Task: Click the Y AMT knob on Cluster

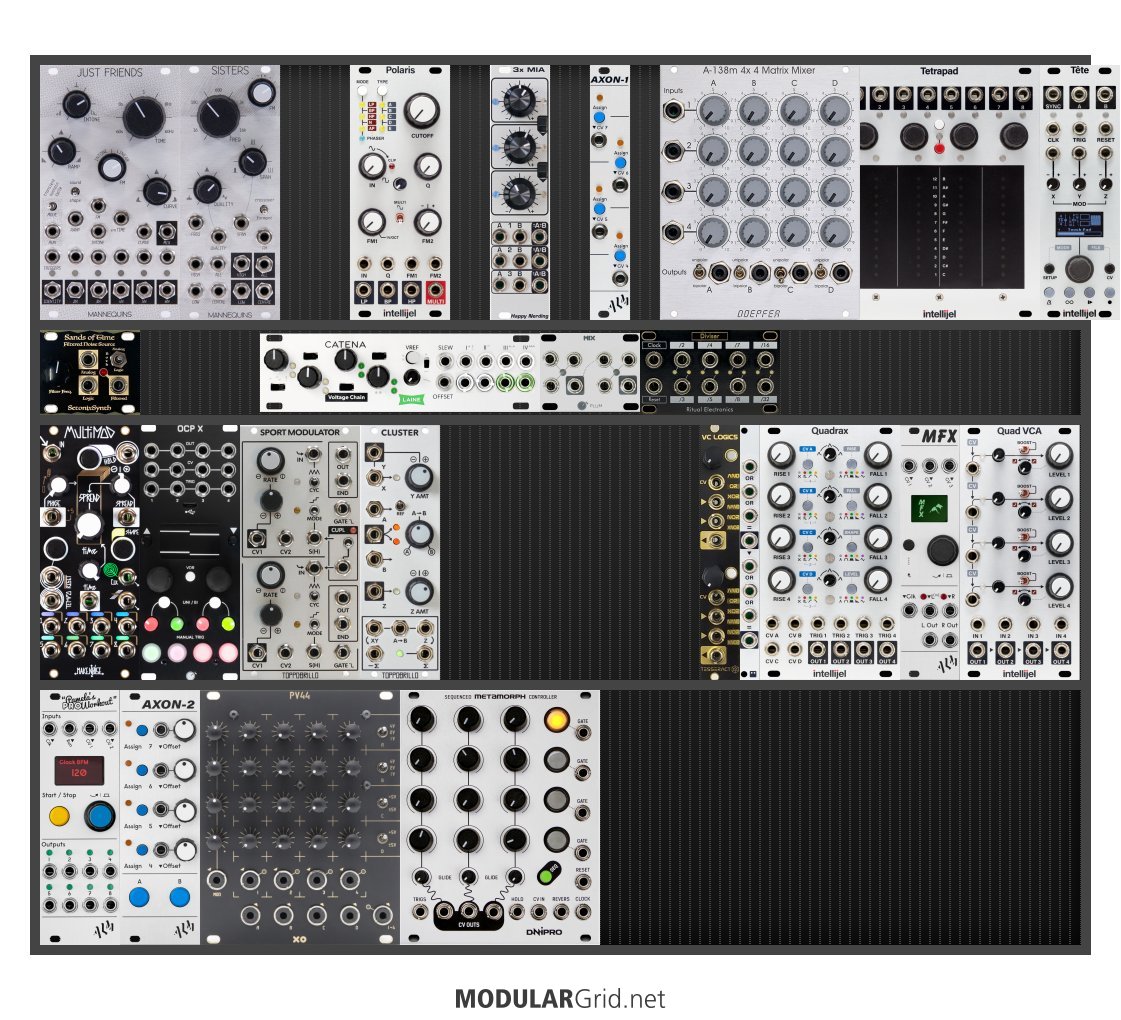Action: tap(419, 476)
